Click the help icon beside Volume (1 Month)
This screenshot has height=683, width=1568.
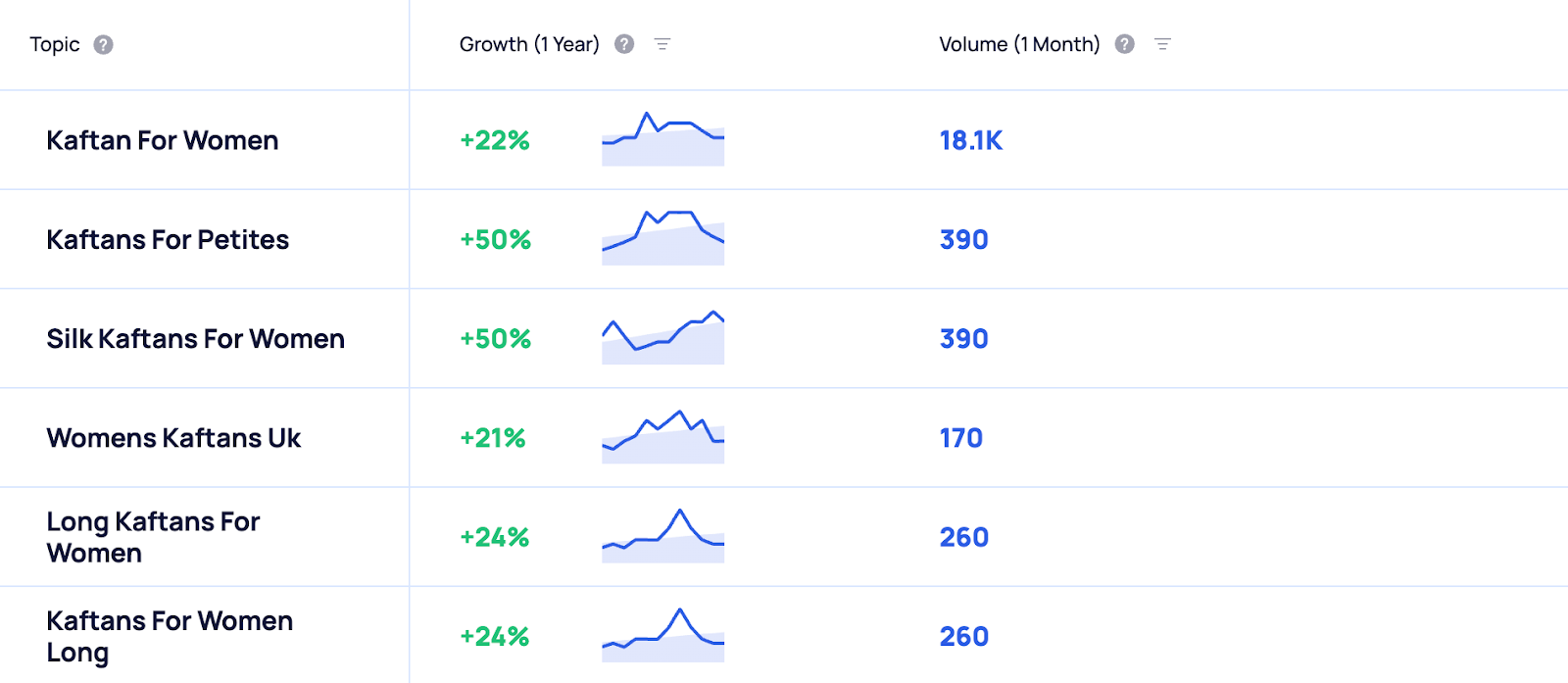[x=1125, y=44]
